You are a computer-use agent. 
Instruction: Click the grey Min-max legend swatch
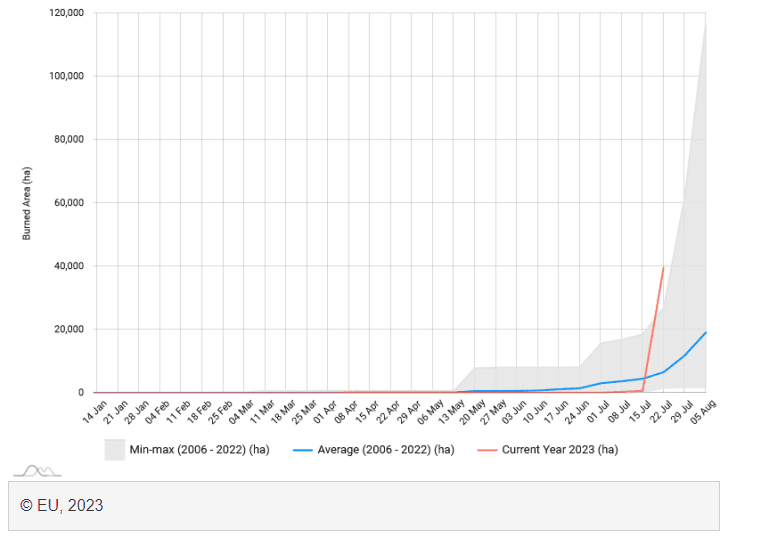click(114, 450)
